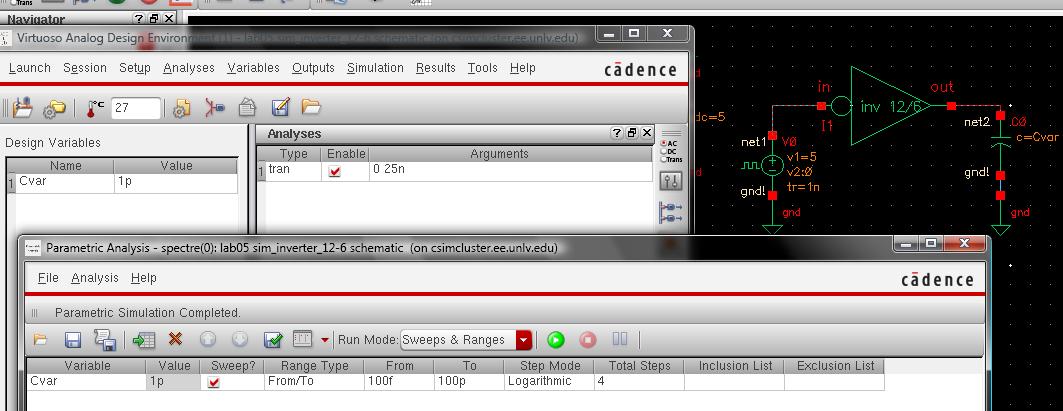Click the folder-with-gear setup icon in ADE toolbar

pos(54,109)
